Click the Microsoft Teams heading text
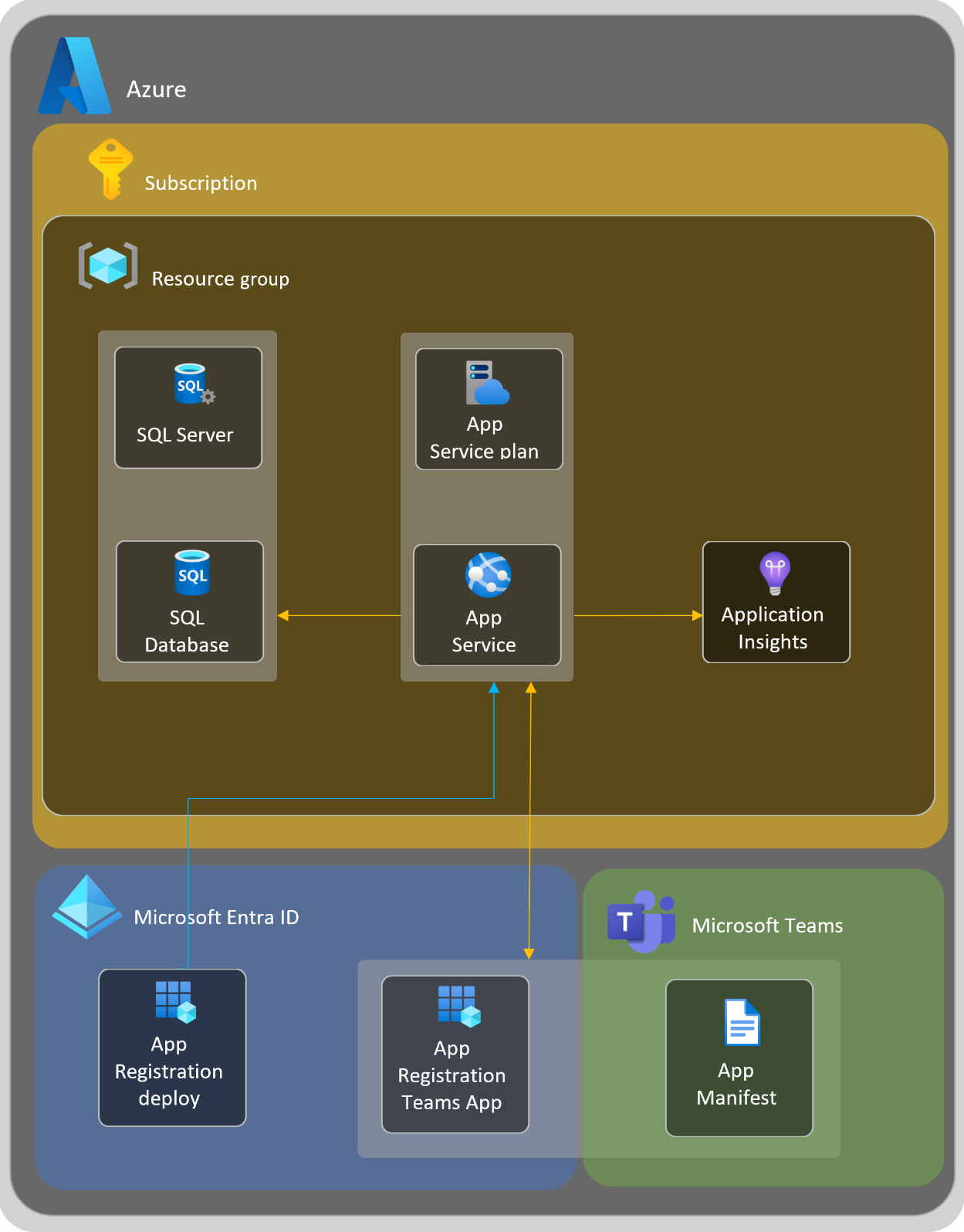 click(x=767, y=926)
